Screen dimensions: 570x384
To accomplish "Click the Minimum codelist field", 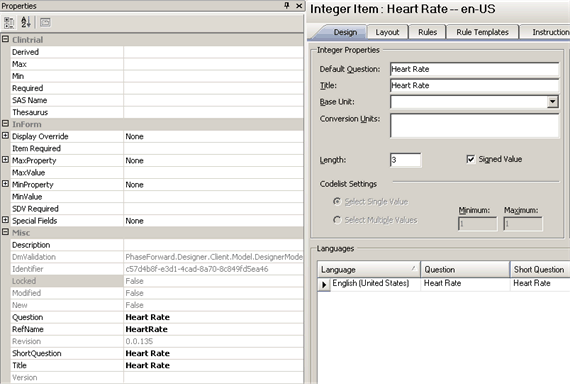I will pyautogui.click(x=477, y=224).
